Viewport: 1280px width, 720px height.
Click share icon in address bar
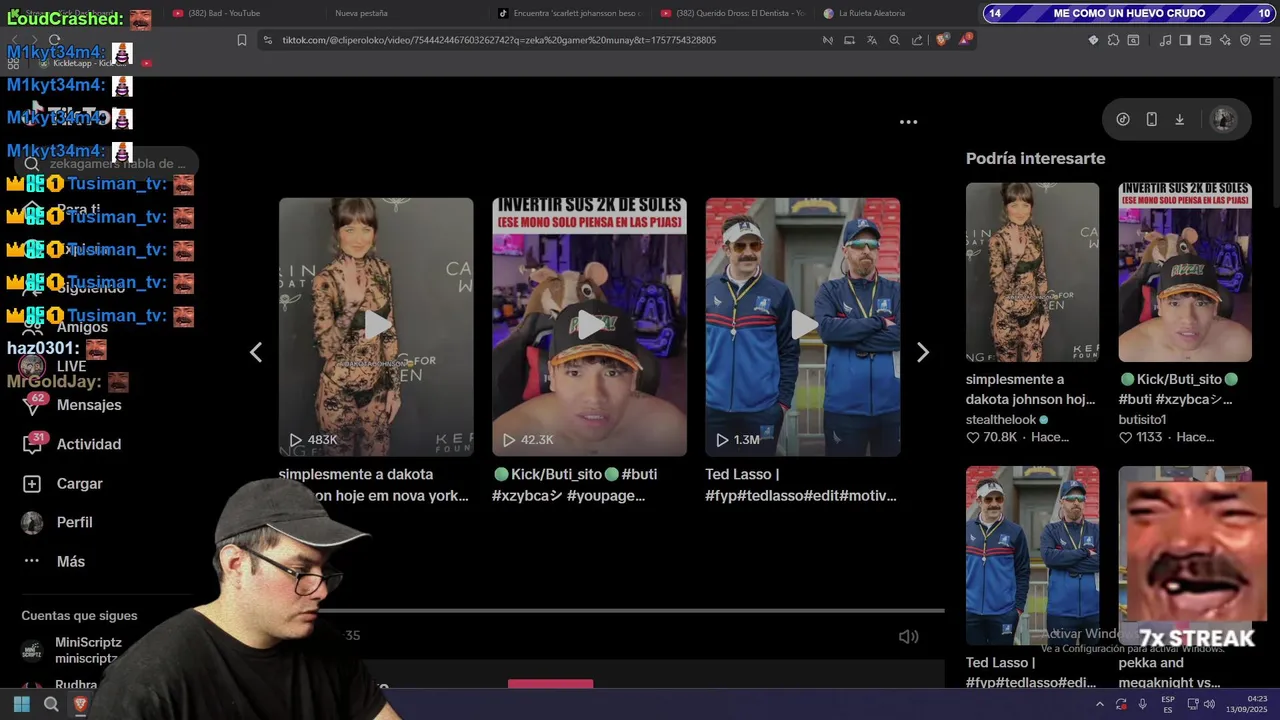(x=917, y=40)
